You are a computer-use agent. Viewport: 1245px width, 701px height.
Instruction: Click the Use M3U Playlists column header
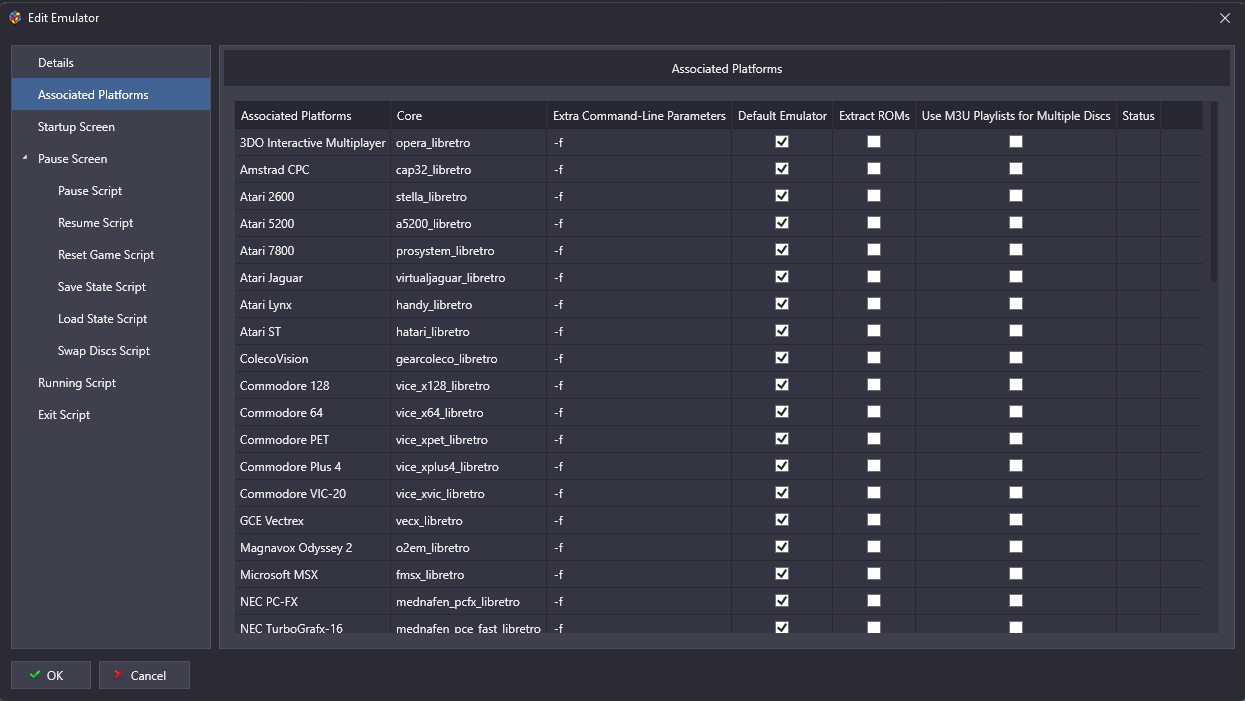coord(1016,115)
